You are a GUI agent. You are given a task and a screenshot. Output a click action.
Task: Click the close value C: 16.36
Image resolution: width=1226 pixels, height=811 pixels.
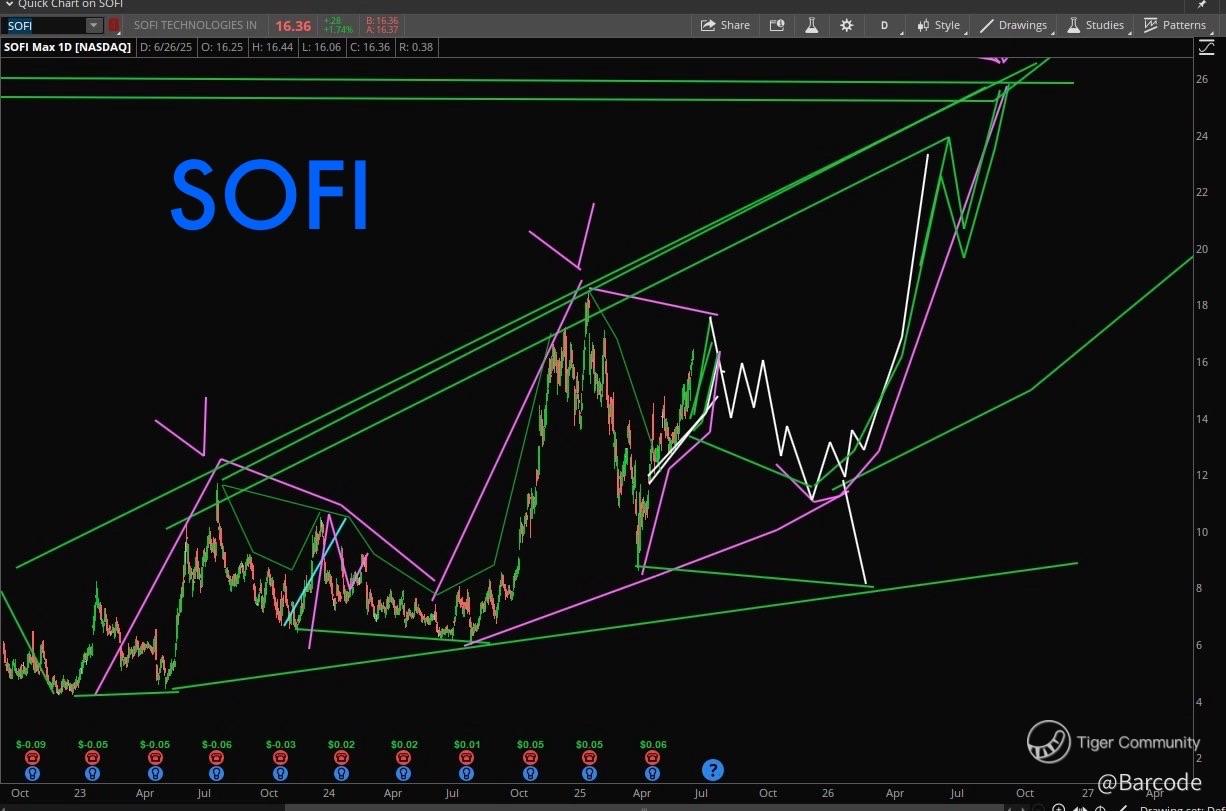pos(372,47)
